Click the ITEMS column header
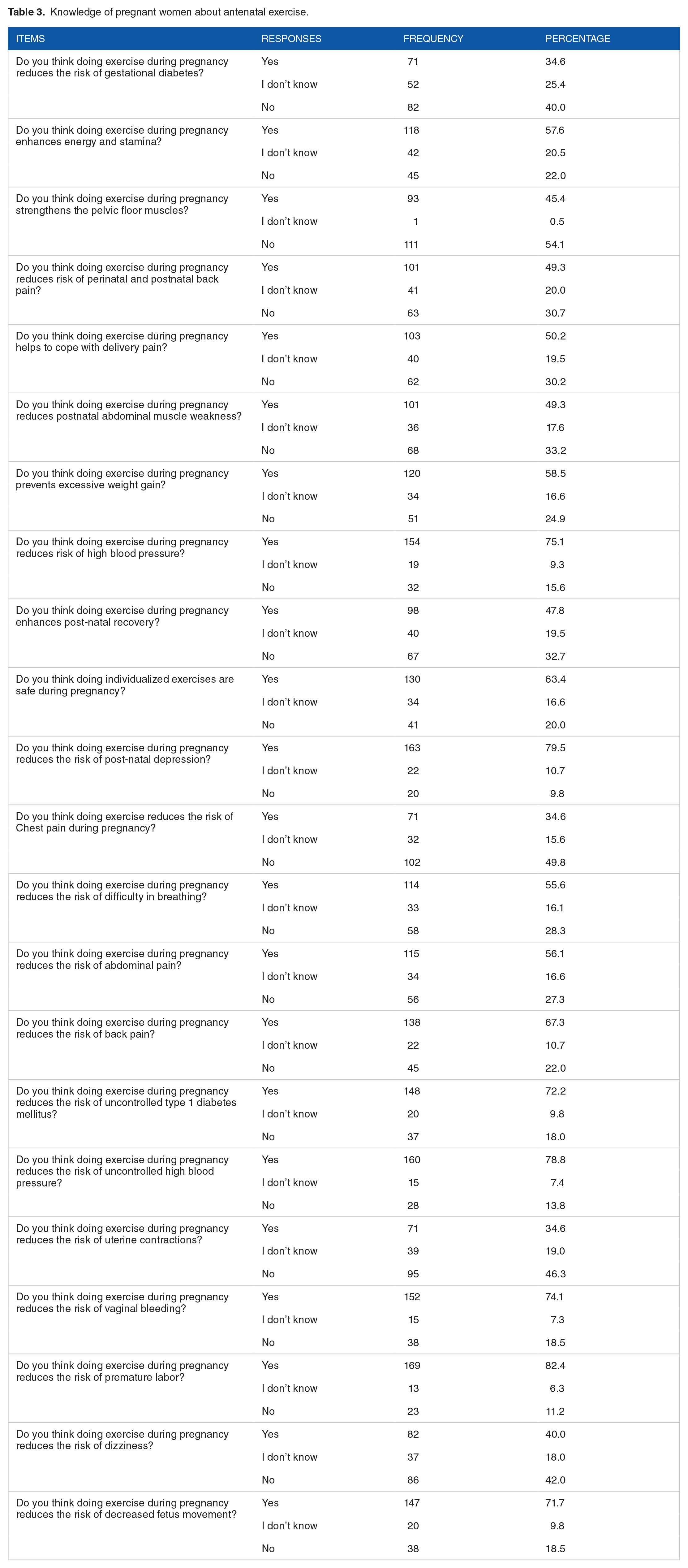Image resolution: width=688 pixels, height=1568 pixels. [x=30, y=38]
